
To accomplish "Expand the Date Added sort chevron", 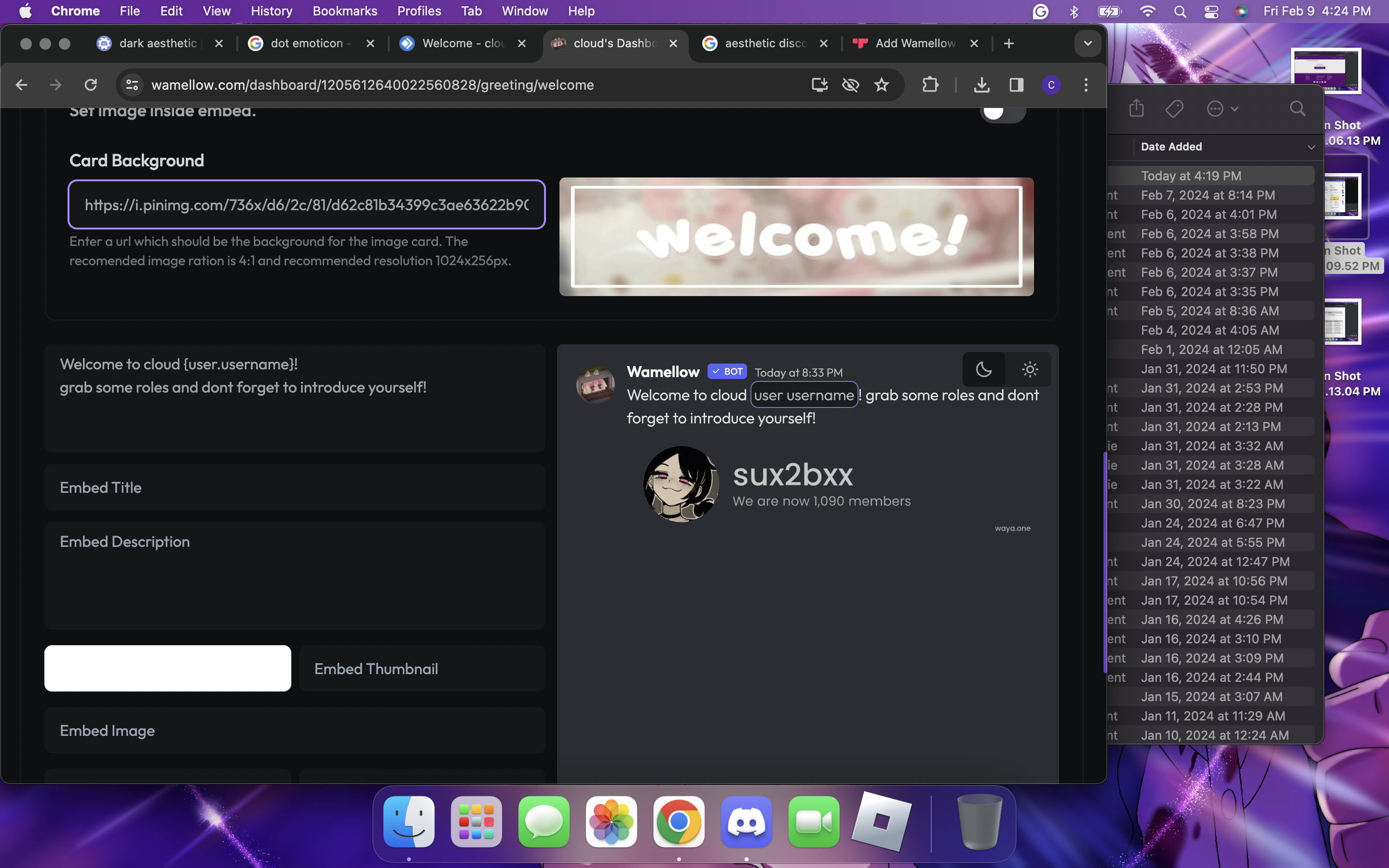I will click(x=1311, y=147).
